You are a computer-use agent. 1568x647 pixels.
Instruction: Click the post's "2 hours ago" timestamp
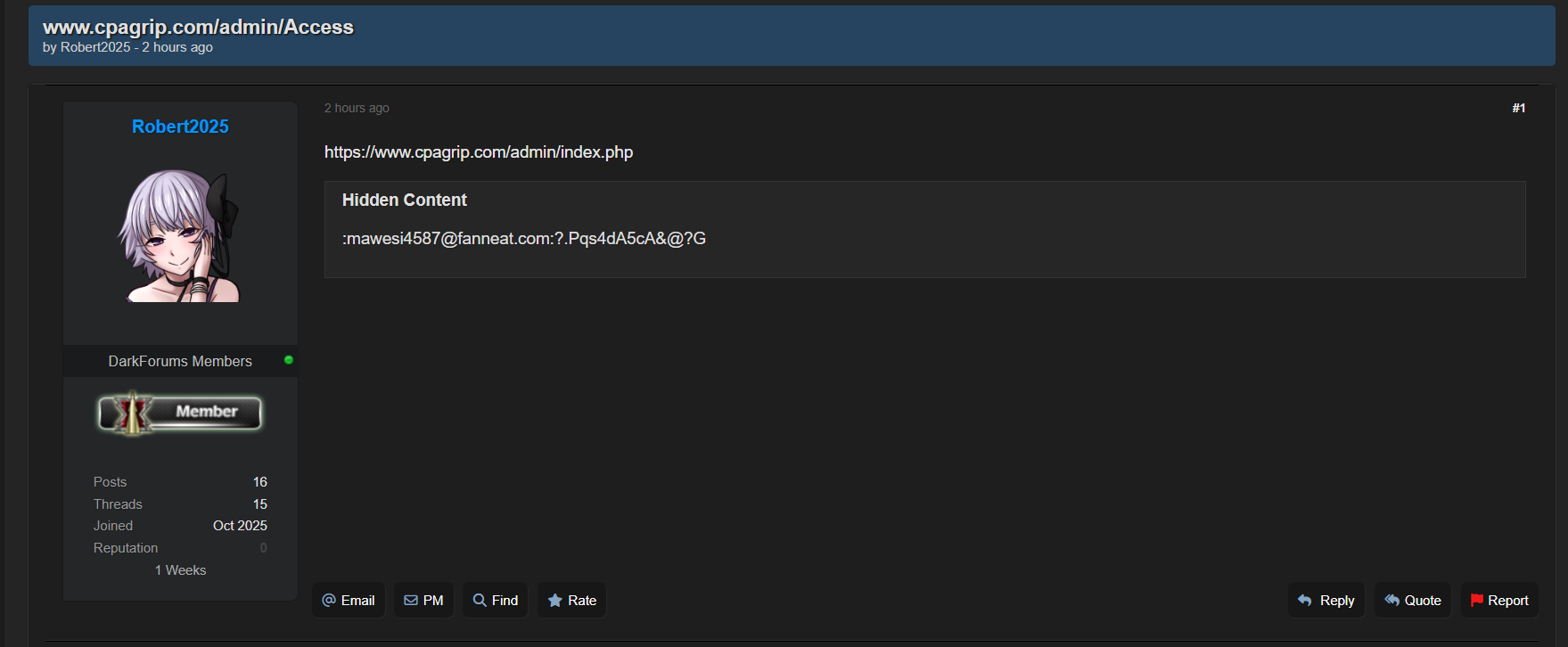[357, 108]
